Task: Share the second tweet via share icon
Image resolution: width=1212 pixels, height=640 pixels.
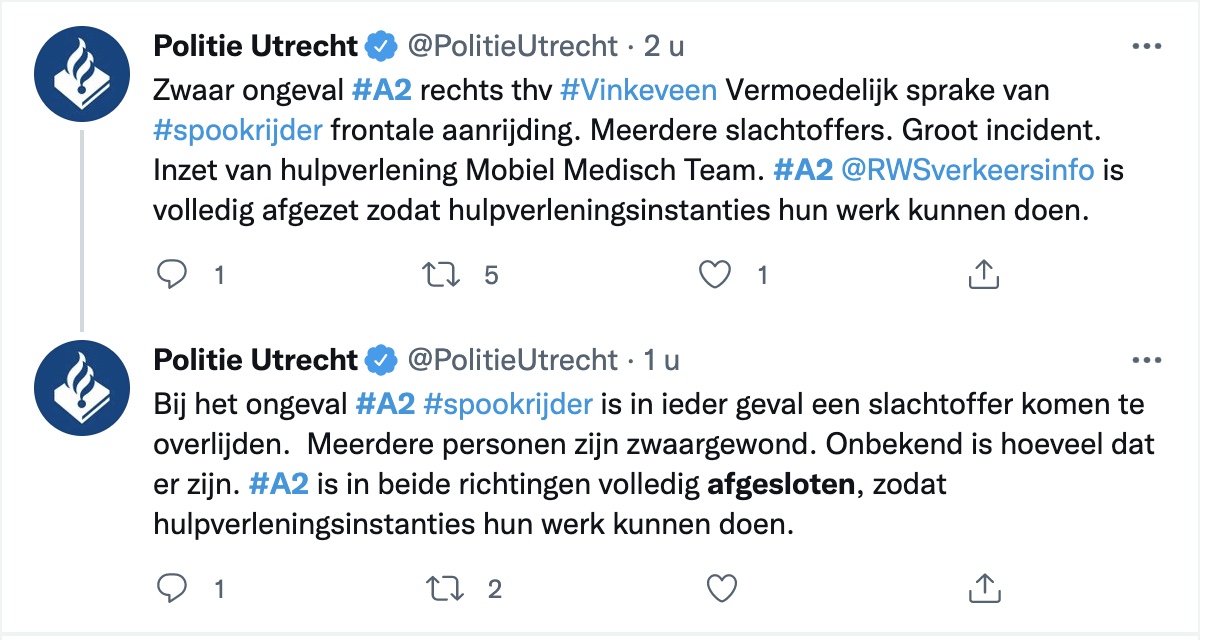Action: (983, 588)
